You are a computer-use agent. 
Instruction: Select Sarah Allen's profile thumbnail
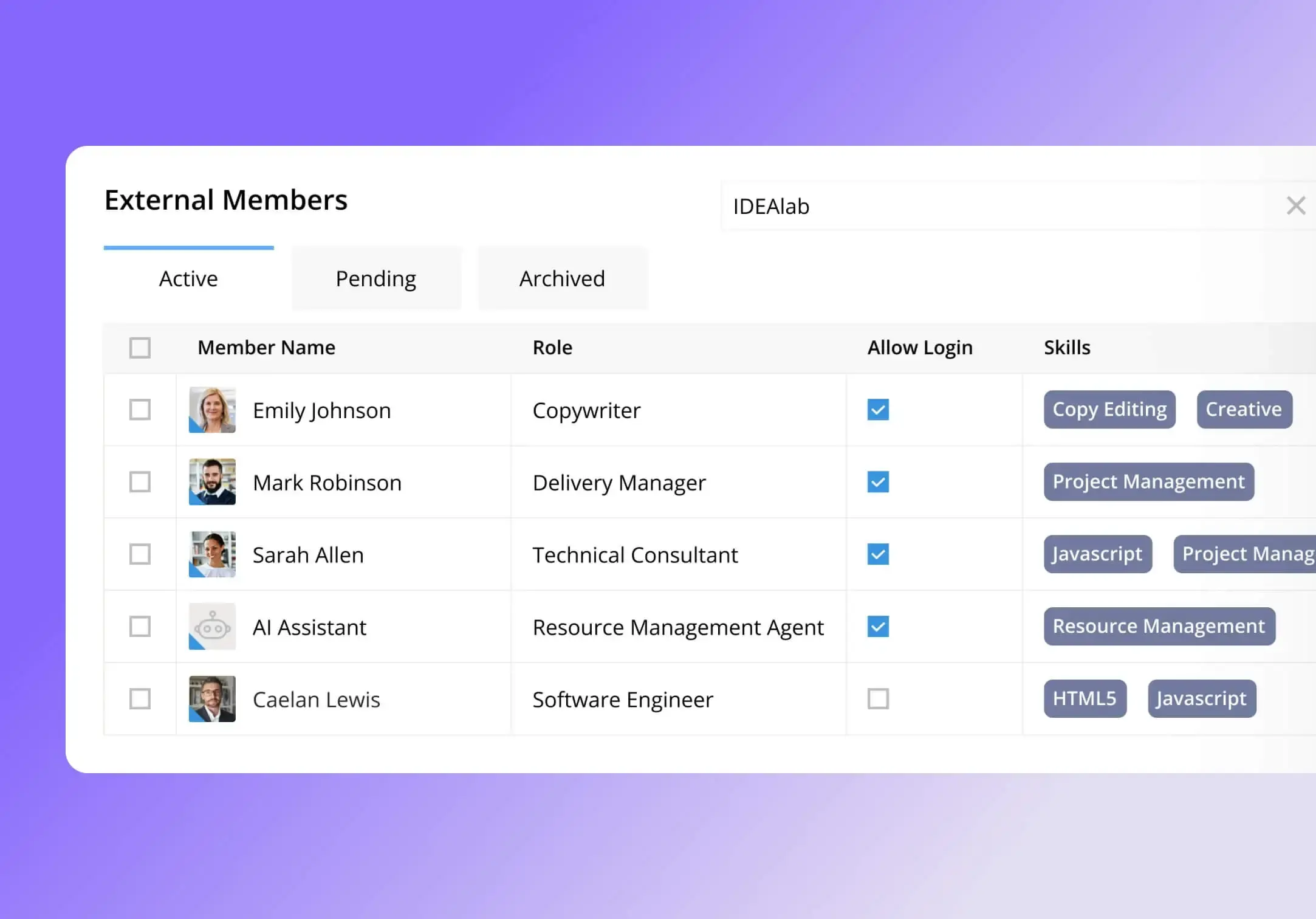coord(211,554)
